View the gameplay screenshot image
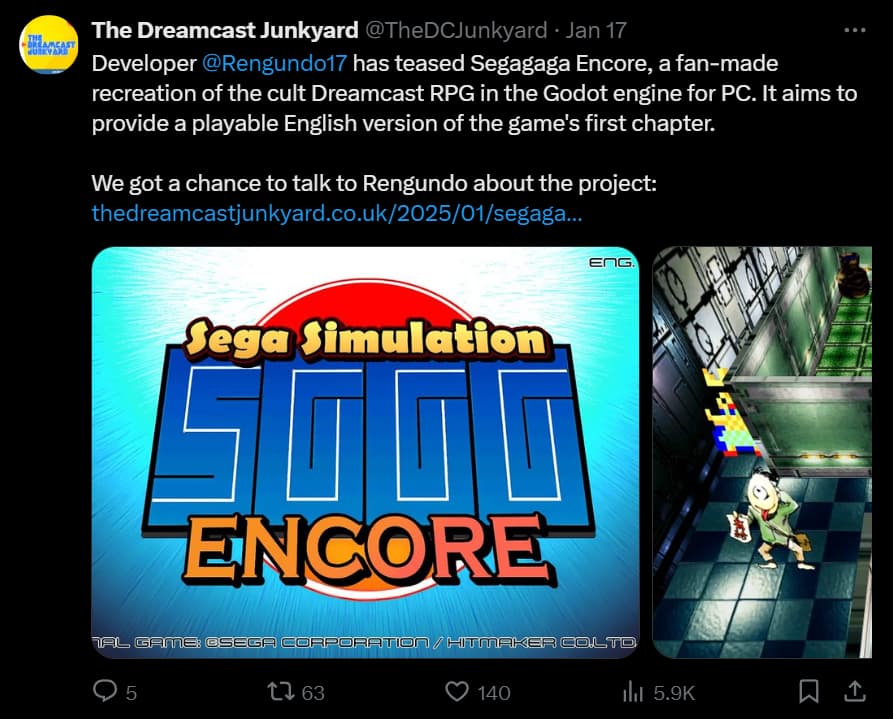 (762, 452)
